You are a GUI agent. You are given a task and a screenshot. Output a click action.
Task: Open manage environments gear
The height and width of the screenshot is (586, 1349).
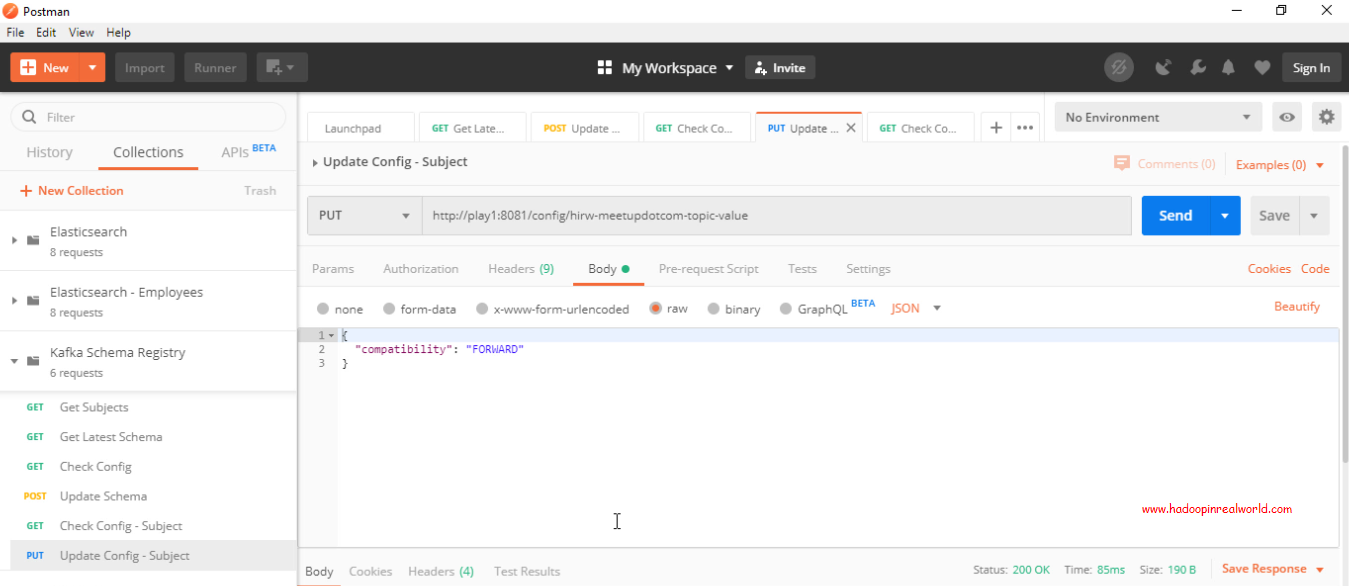(1326, 117)
